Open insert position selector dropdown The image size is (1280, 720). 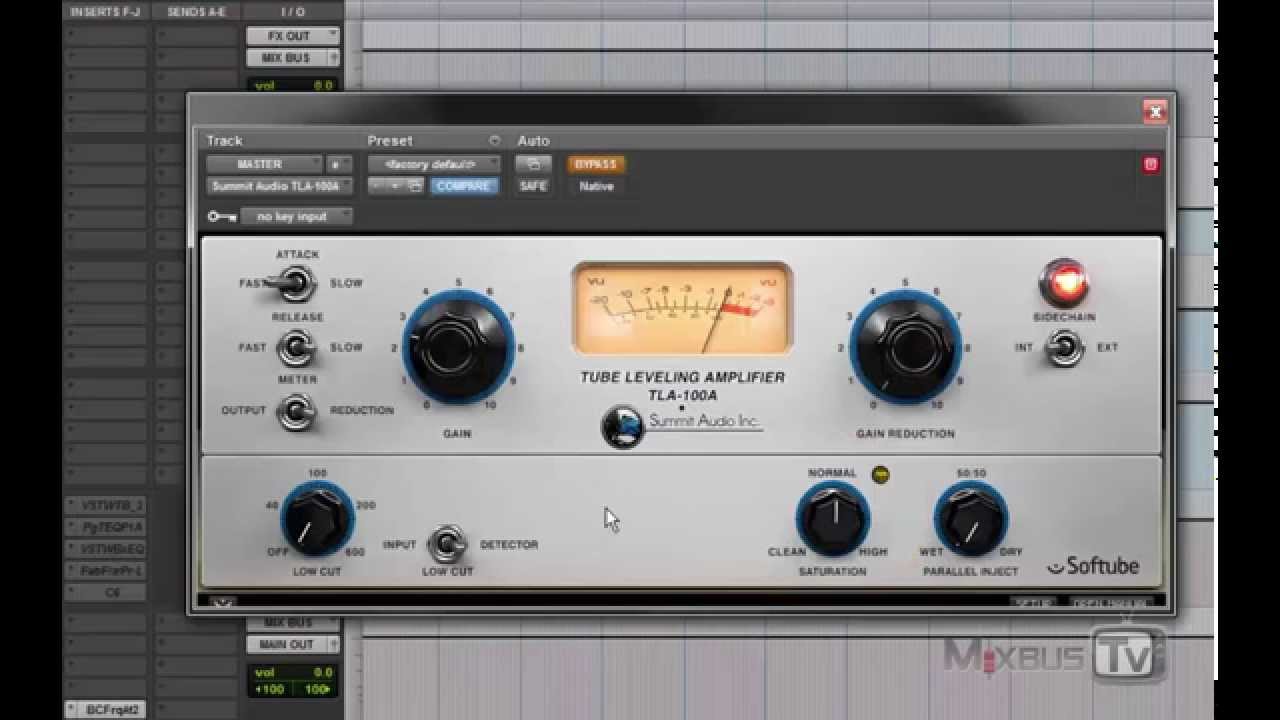coord(340,164)
